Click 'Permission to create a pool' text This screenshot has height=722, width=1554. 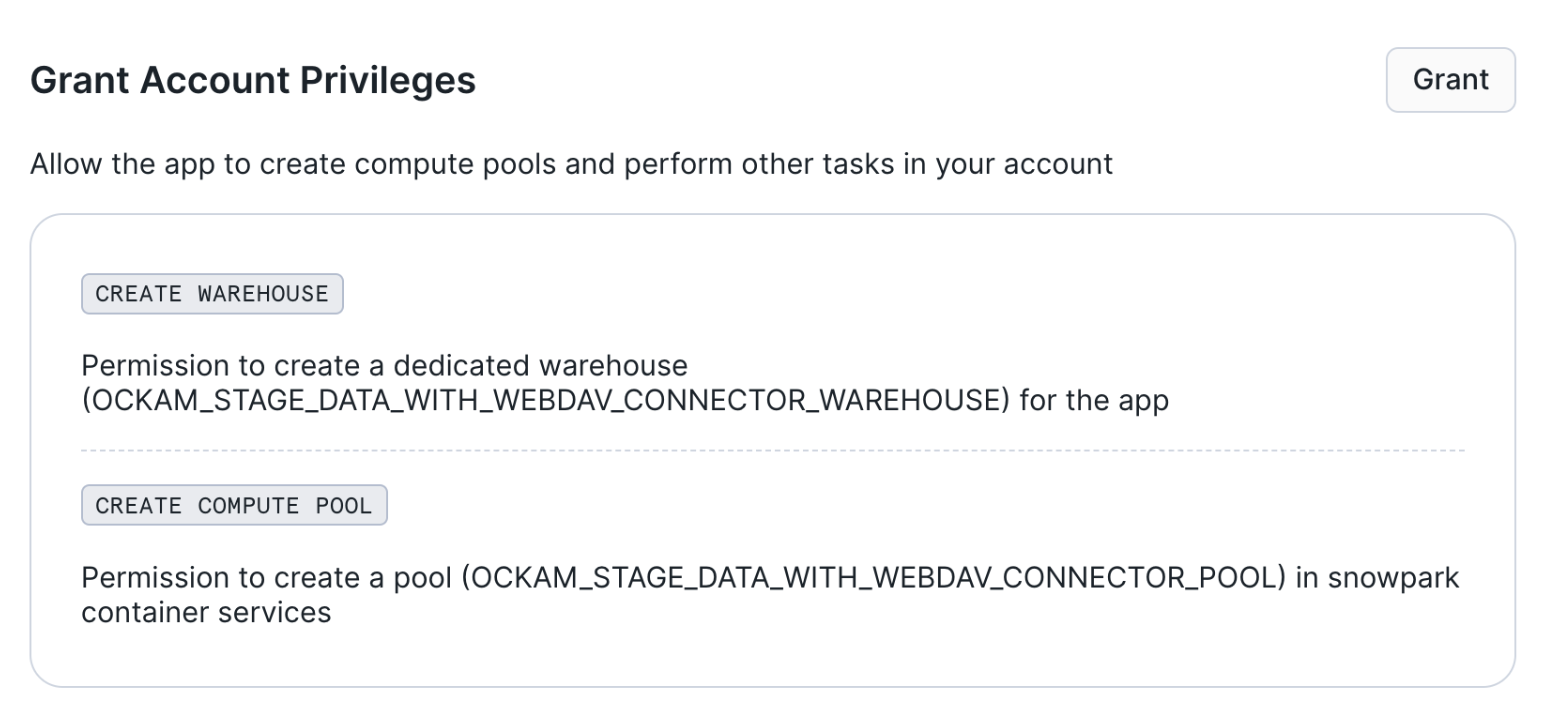pyautogui.click(x=266, y=578)
